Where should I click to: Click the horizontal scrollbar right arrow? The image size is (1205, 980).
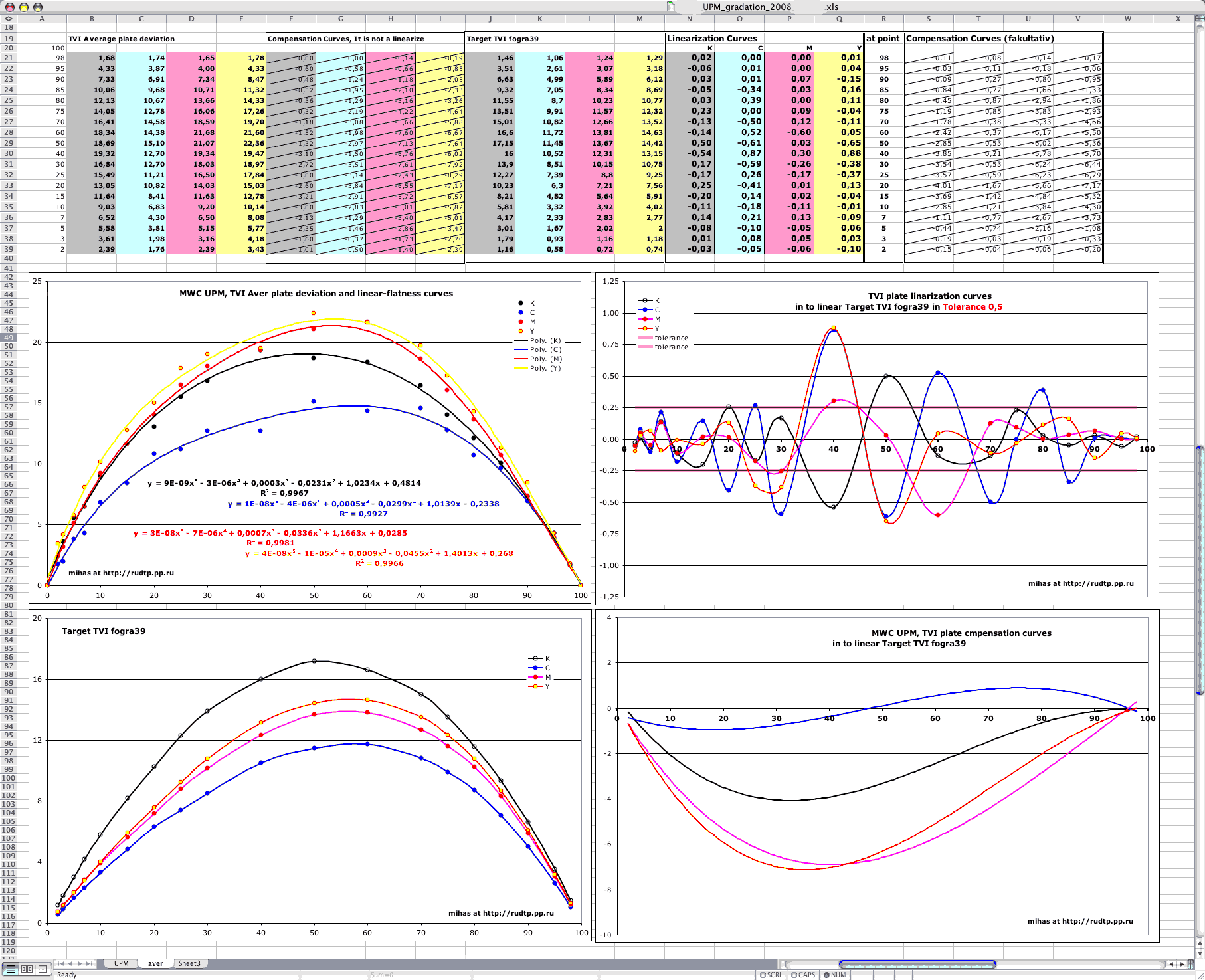pyautogui.click(x=1183, y=964)
